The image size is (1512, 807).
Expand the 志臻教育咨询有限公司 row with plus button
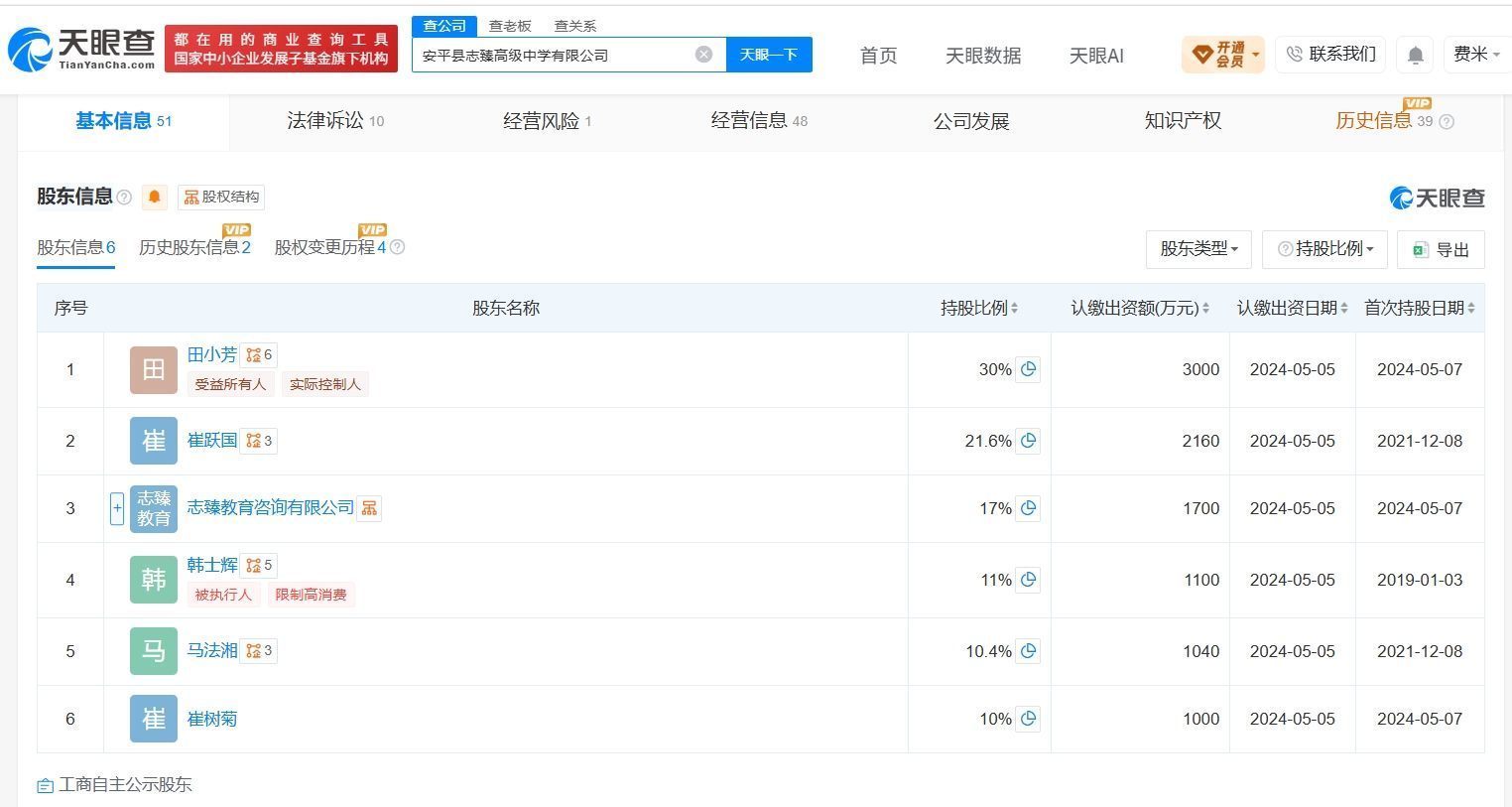(x=117, y=508)
